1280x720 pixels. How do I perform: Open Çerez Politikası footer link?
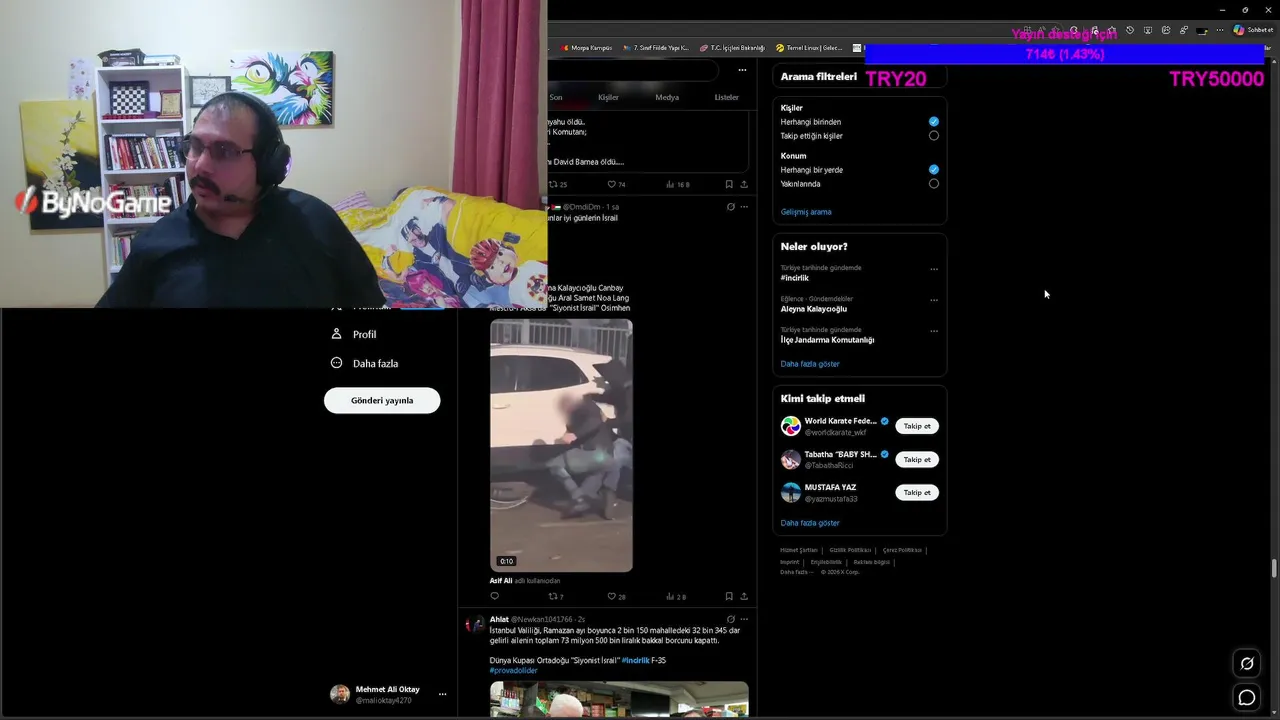coord(902,550)
